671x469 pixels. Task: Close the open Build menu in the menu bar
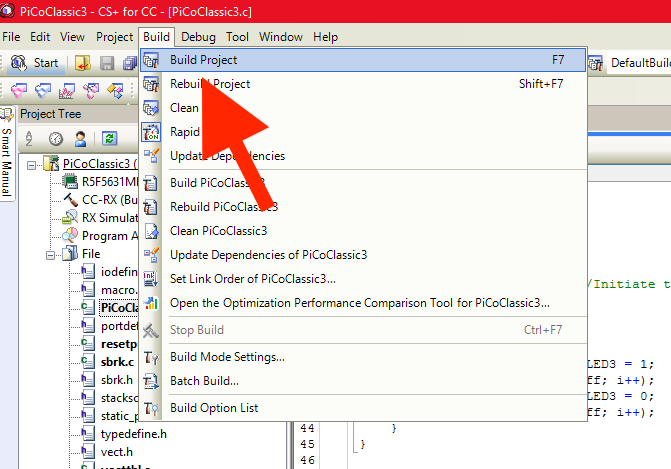pyautogui.click(x=156, y=37)
